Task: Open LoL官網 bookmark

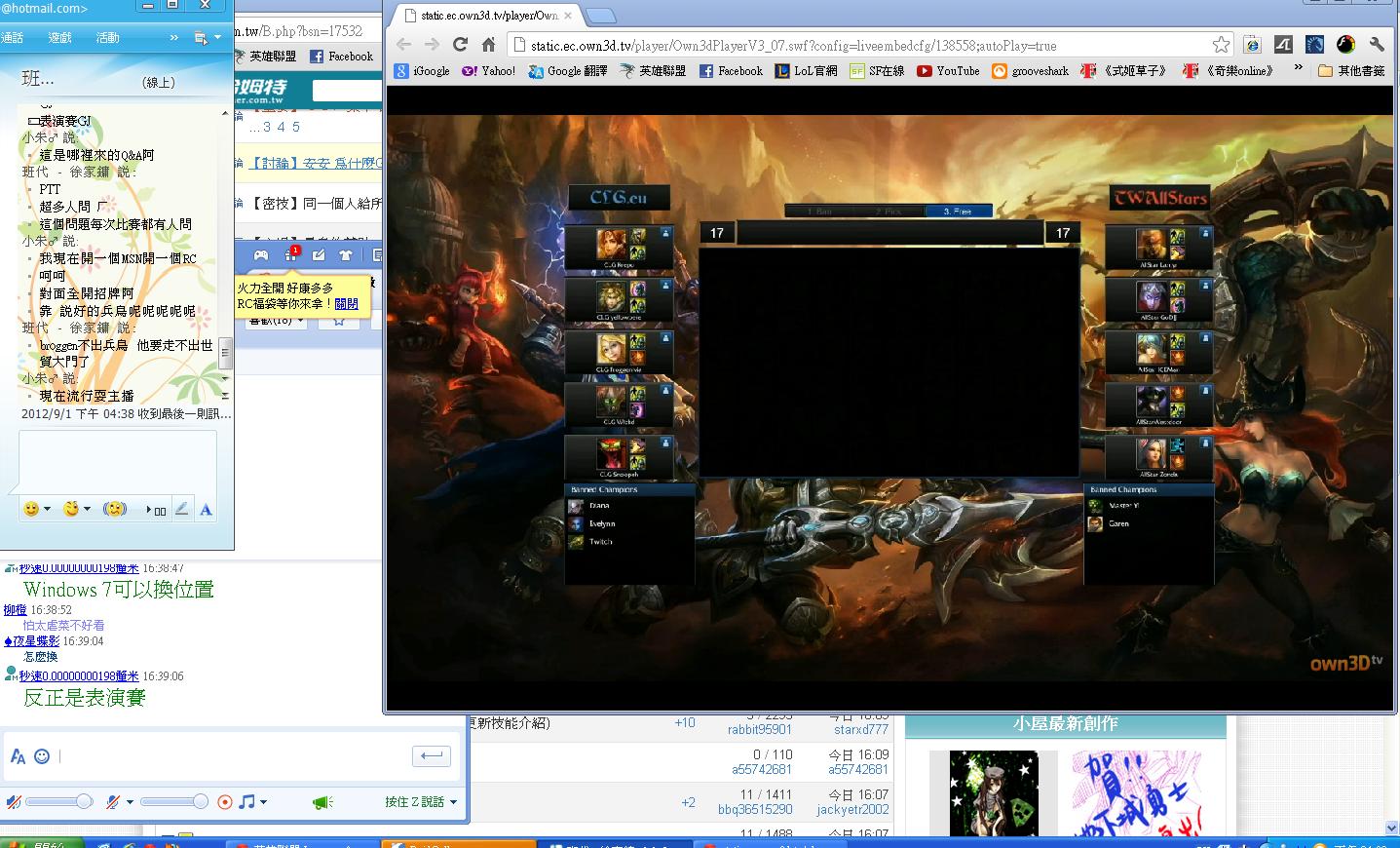Action: click(806, 71)
